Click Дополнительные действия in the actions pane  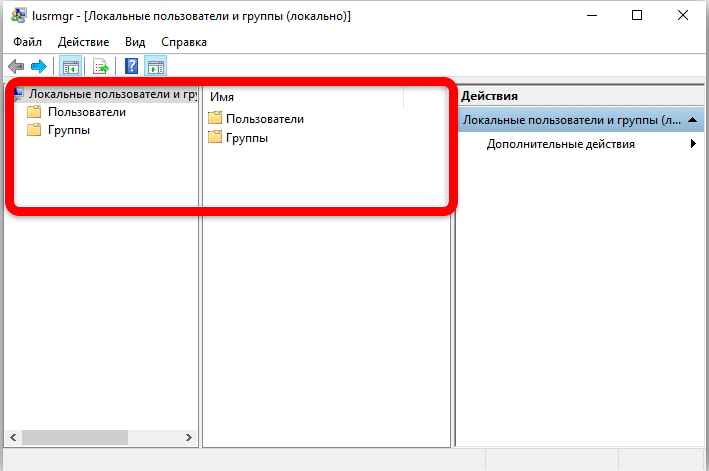(x=561, y=144)
